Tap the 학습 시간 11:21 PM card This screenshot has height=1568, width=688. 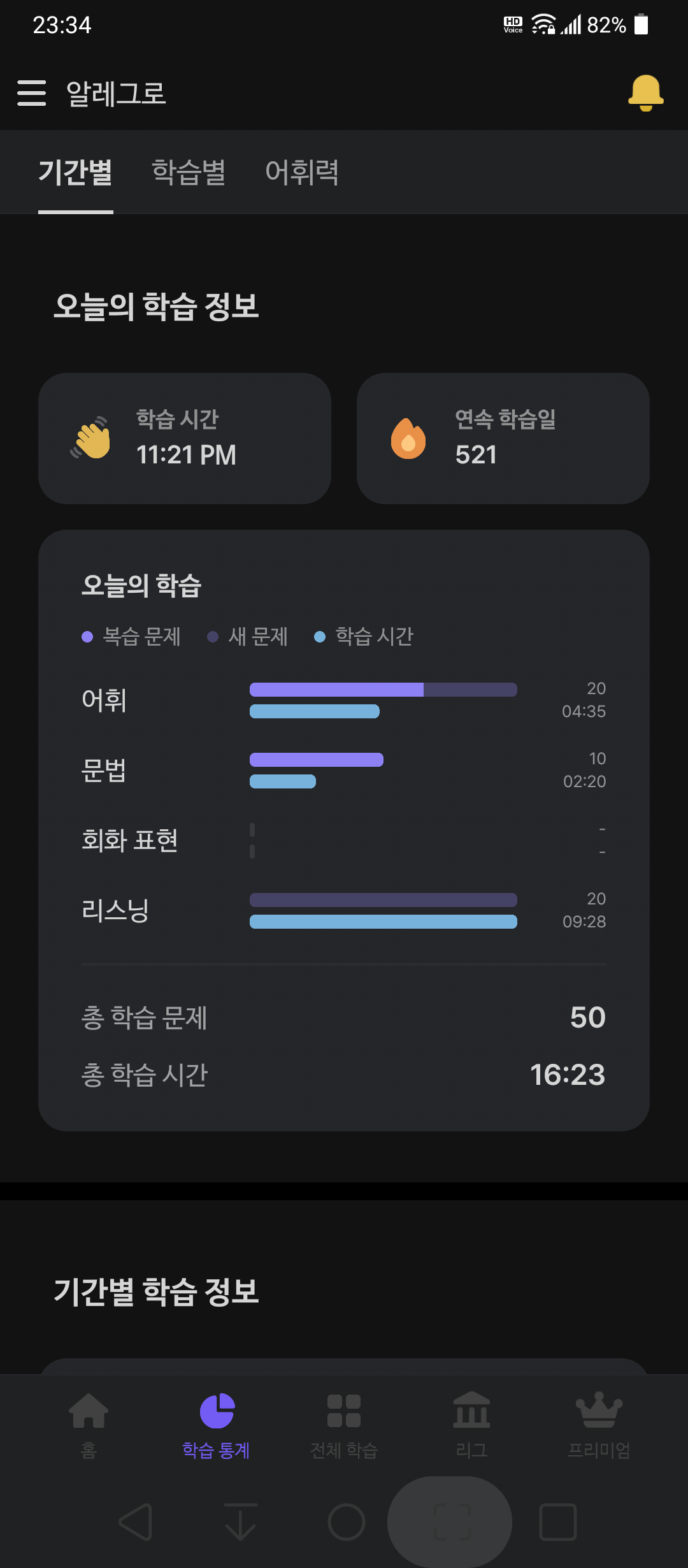[185, 439]
